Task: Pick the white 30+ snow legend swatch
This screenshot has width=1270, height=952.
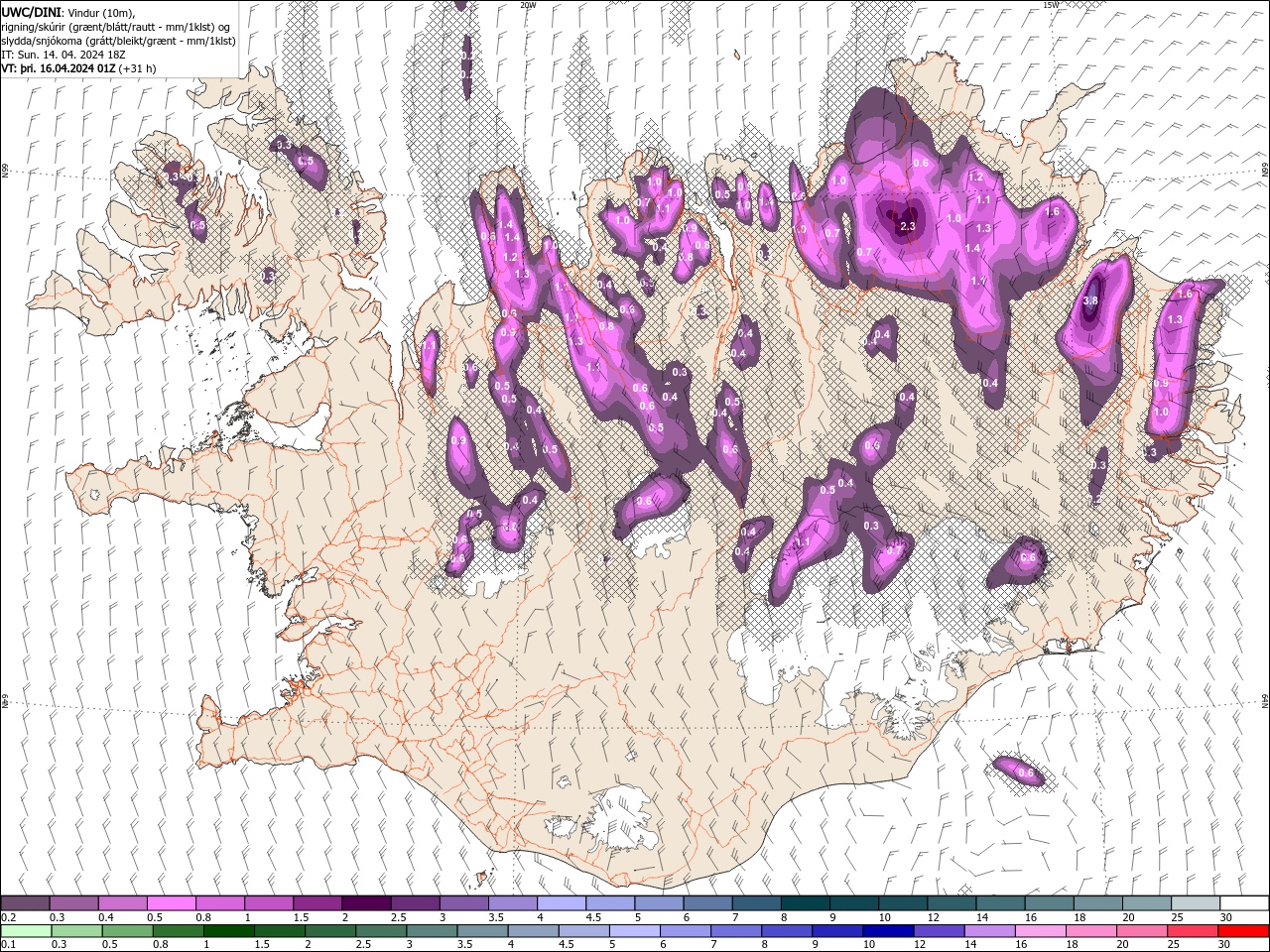Action: [1245, 903]
